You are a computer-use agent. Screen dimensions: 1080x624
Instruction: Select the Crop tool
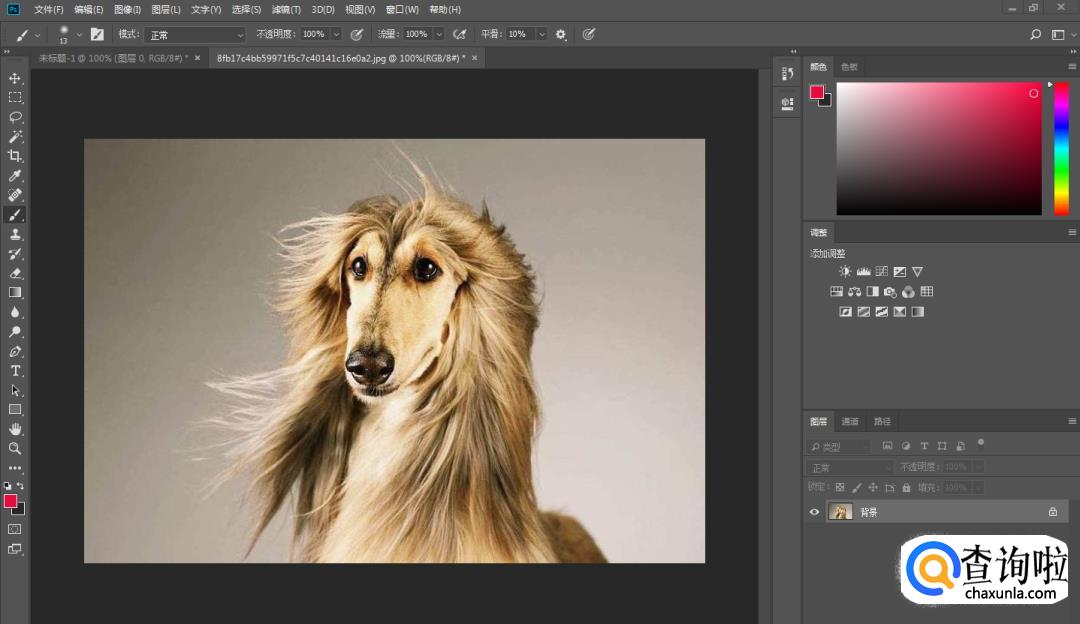click(15, 156)
